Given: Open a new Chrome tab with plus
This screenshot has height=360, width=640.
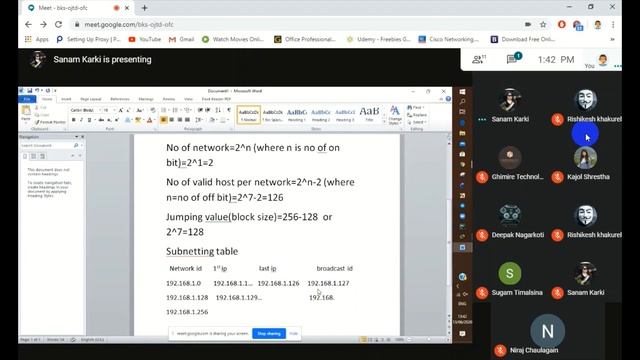Looking at the screenshot, I should pyautogui.click(x=144, y=8).
